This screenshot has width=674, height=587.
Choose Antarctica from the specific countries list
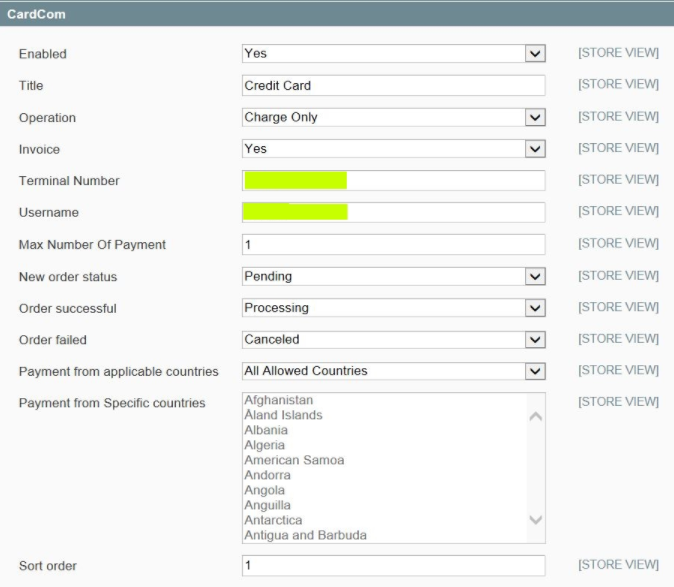point(273,520)
